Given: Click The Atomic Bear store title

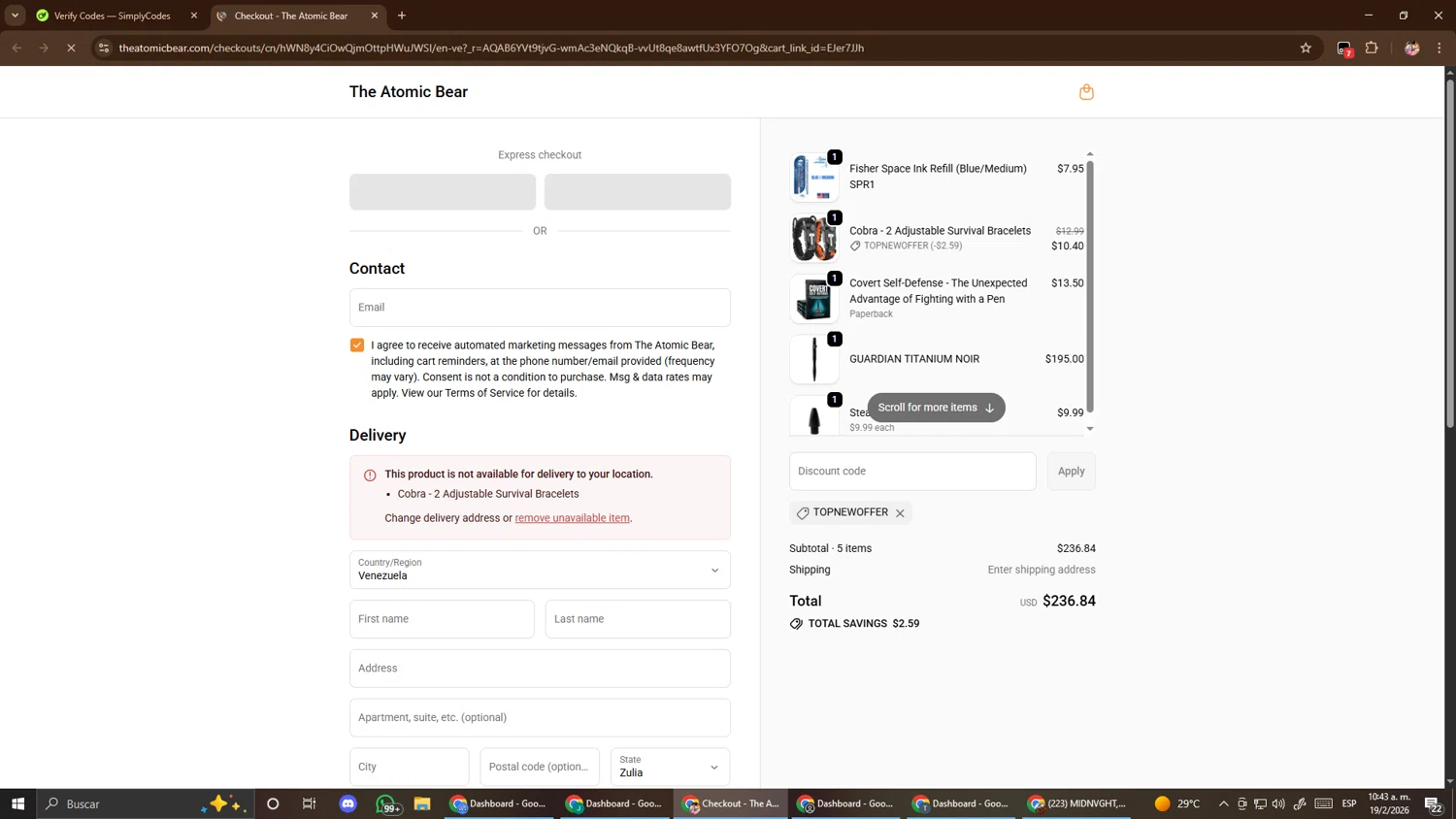Looking at the screenshot, I should coord(409,92).
